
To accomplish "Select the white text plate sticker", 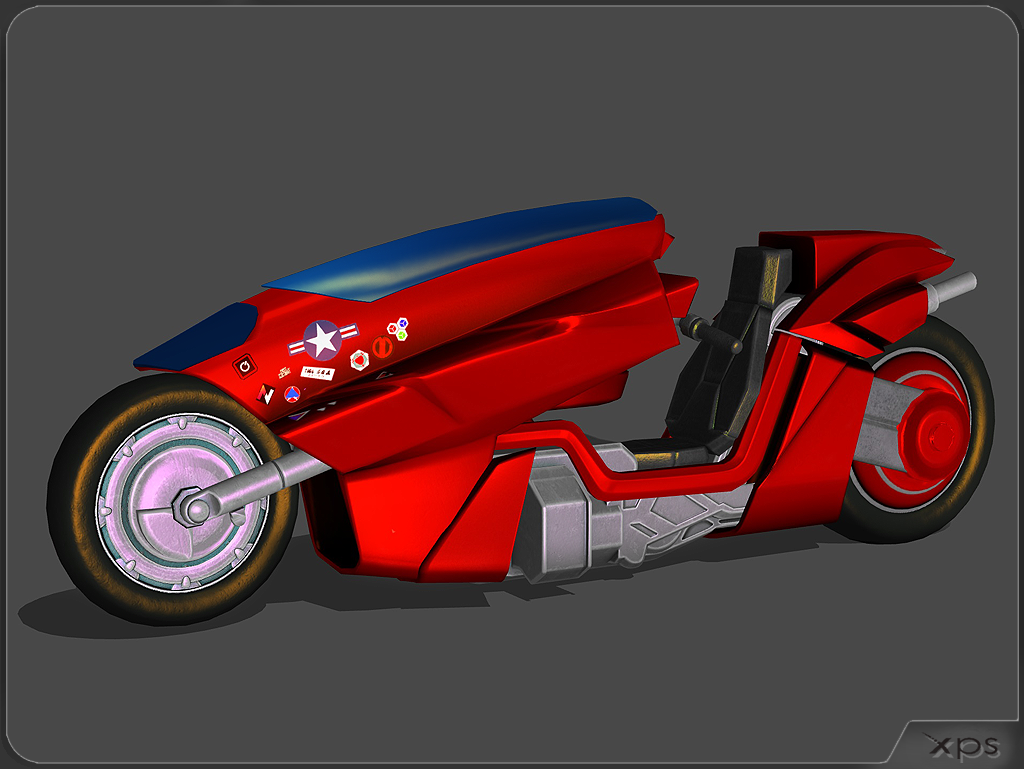I will (x=317, y=371).
